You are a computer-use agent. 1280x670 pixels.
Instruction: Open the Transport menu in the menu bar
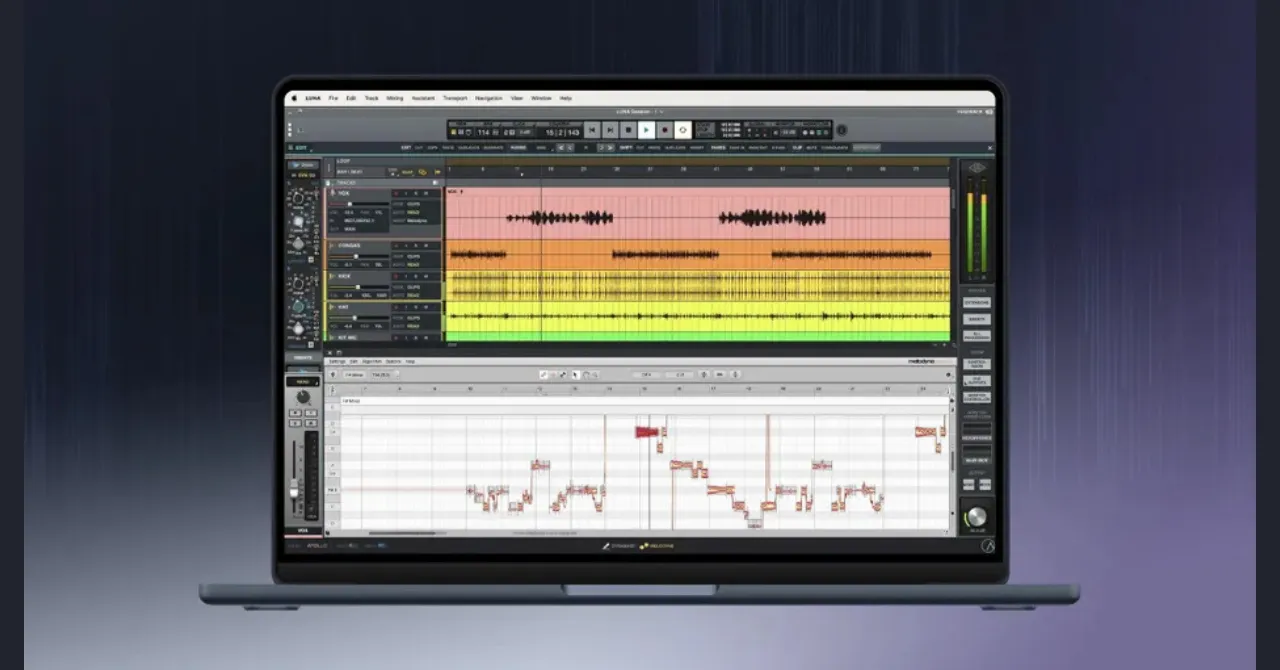455,98
